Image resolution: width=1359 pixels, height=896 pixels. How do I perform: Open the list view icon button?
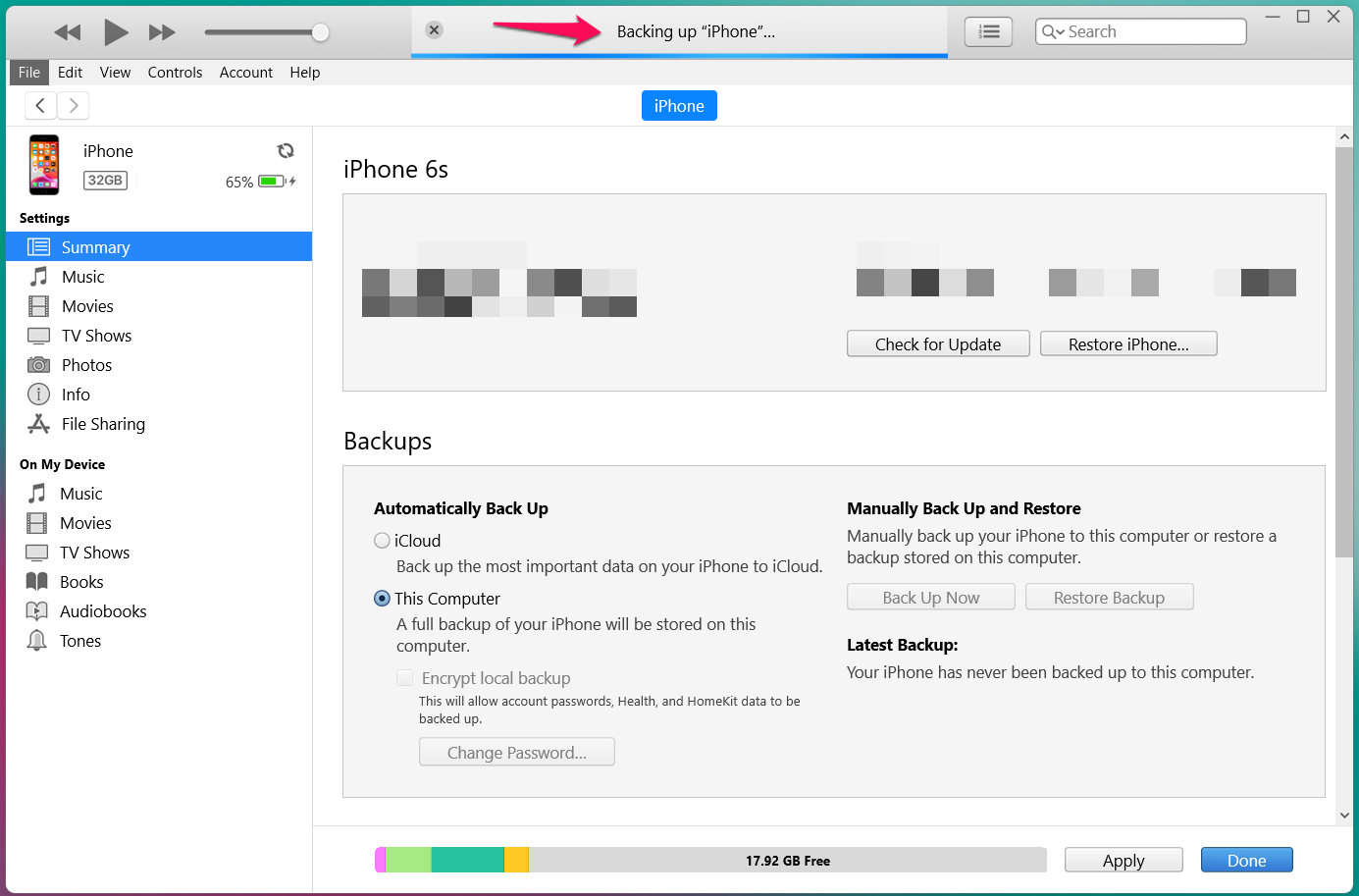pyautogui.click(x=988, y=32)
